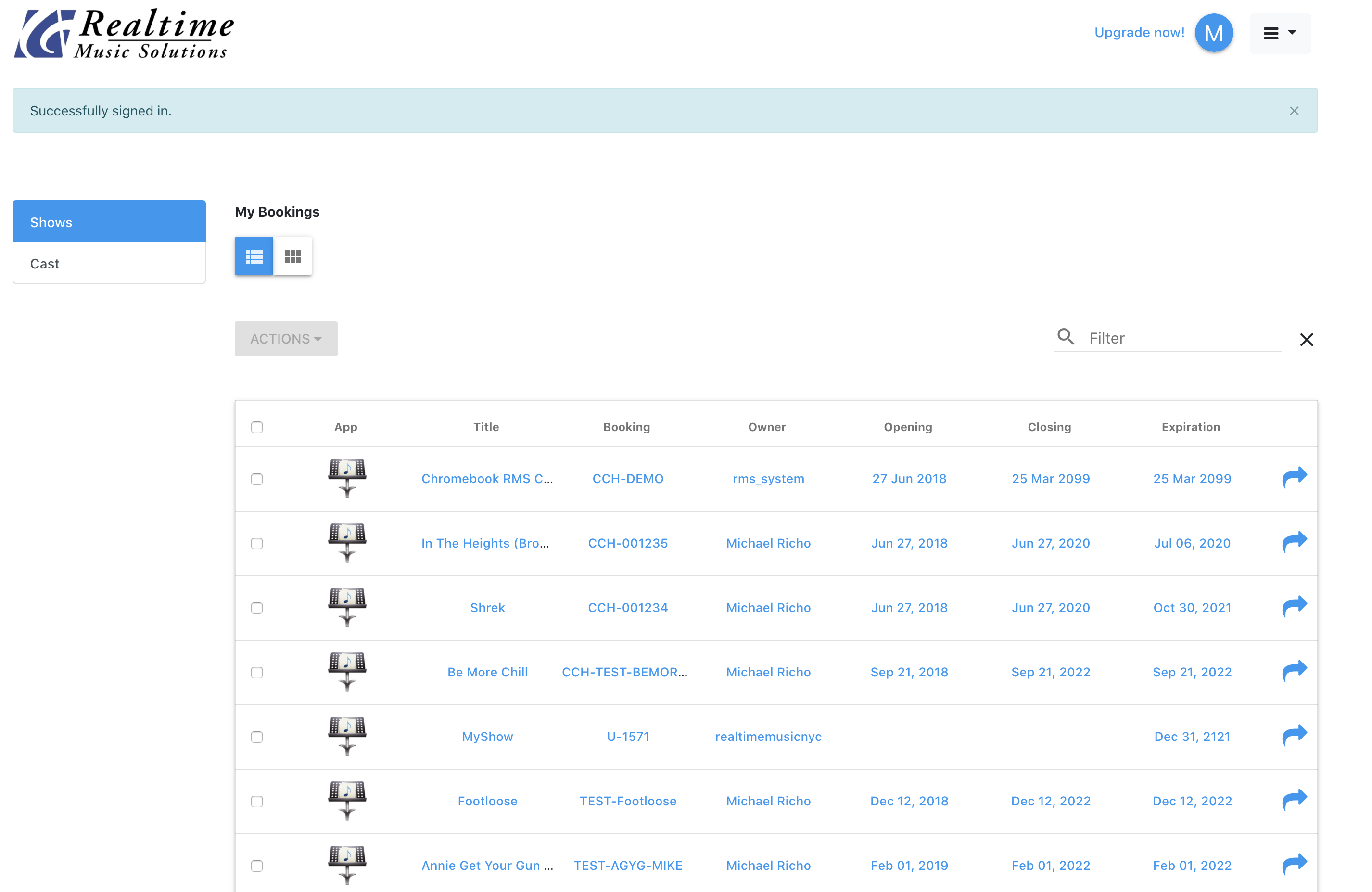Screen dimensions: 1372x892
Task: Check the Shrek row checkbox
Action: click(x=257, y=608)
